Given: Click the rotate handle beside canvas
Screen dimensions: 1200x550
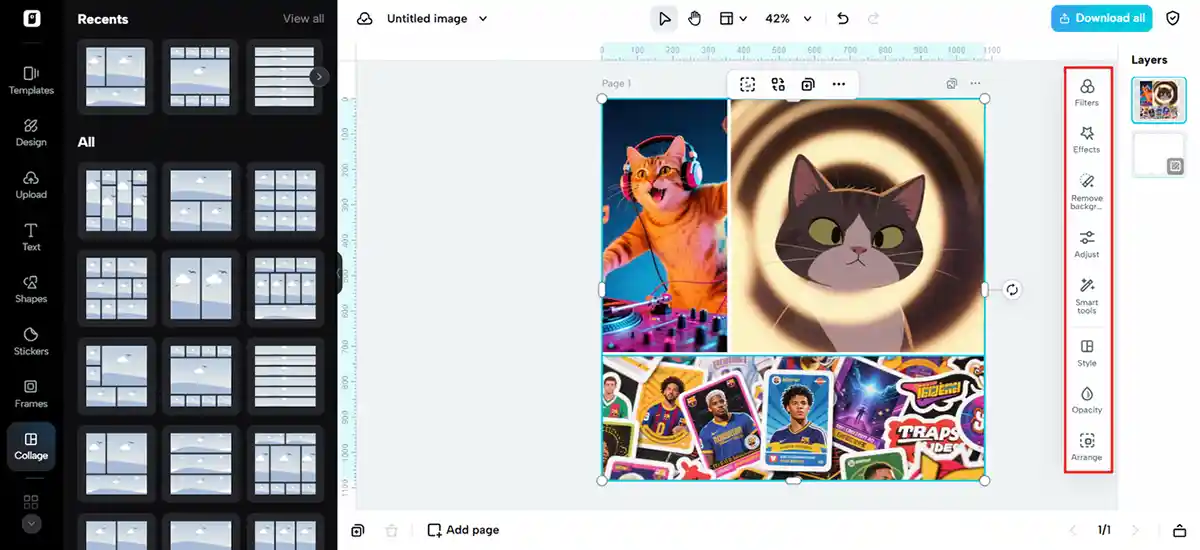Looking at the screenshot, I should (1012, 290).
